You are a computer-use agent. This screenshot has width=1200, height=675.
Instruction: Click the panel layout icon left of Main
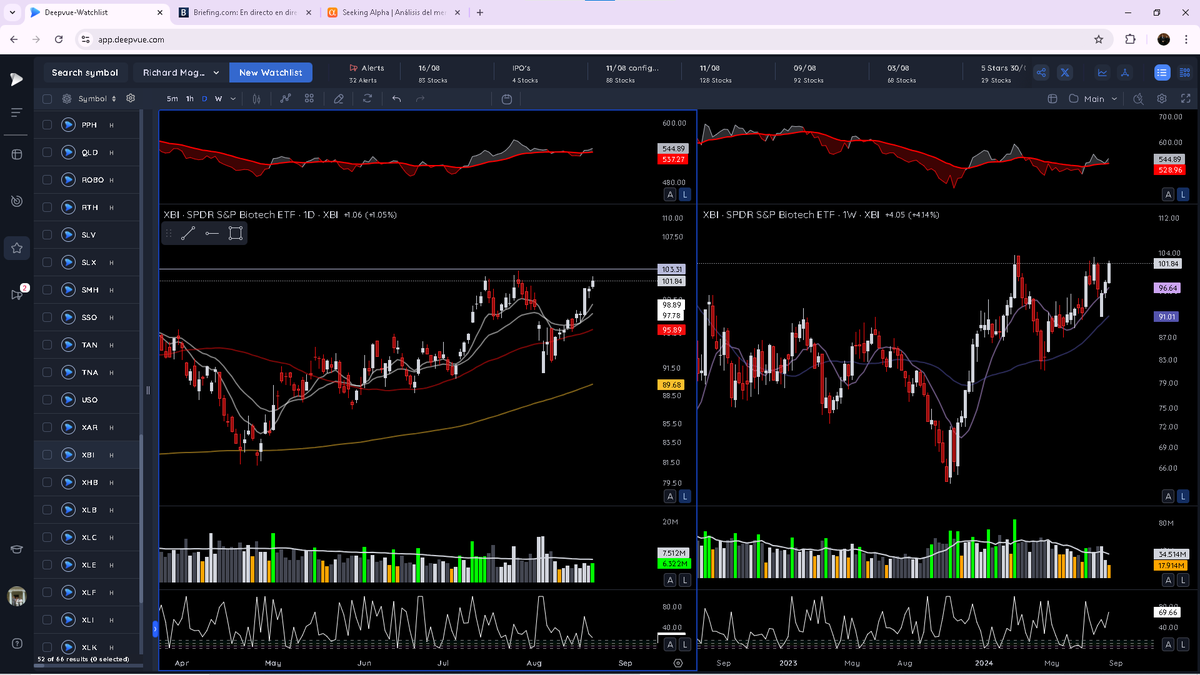point(1052,99)
